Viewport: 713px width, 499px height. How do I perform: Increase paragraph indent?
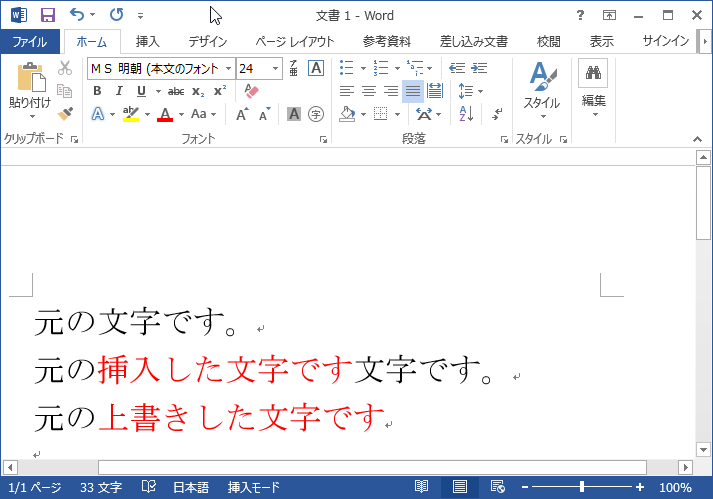(x=479, y=68)
